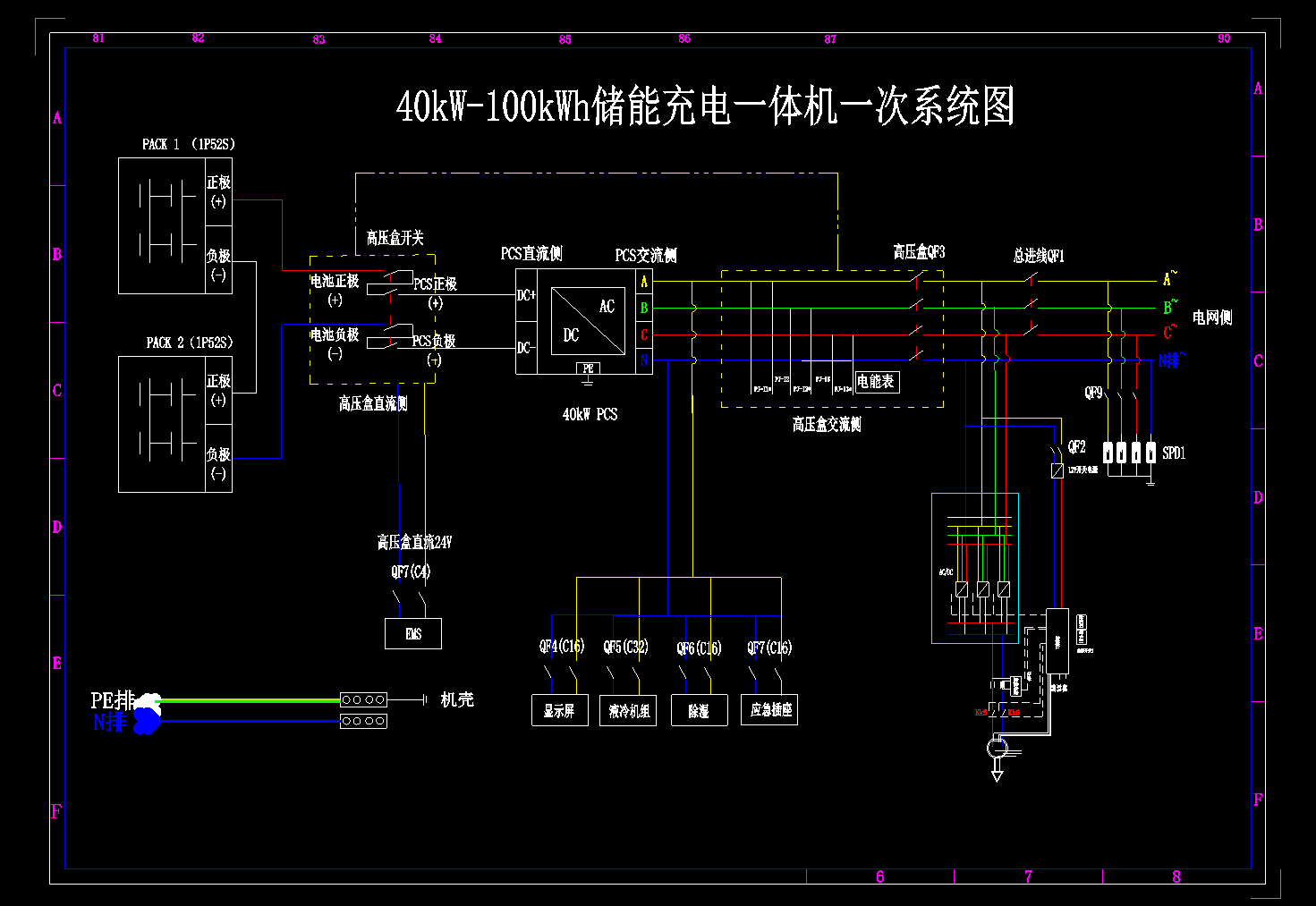Viewport: 1316px width, 906px height.
Task: Select the "PACK 1 (1P52S)" label
Action: [x=188, y=144]
